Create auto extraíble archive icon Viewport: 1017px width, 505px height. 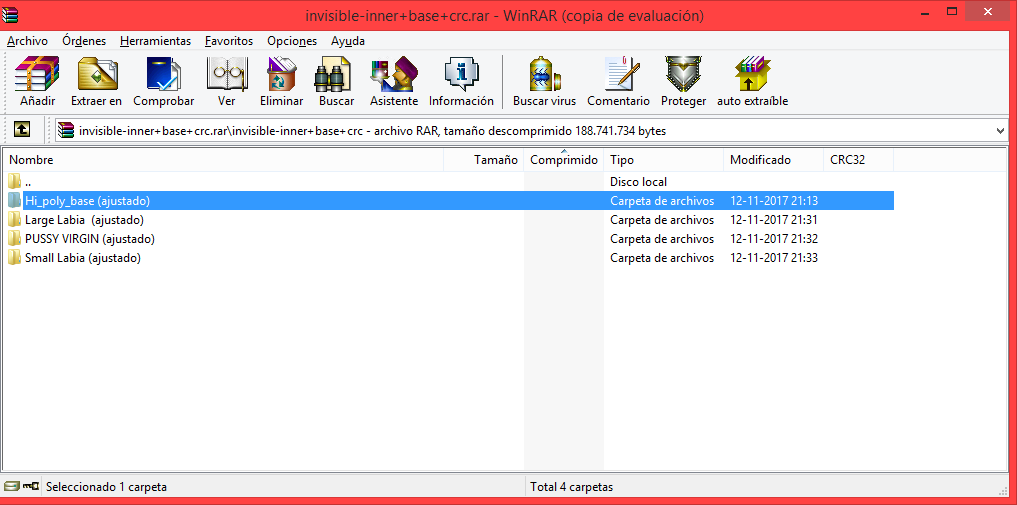[x=752, y=80]
